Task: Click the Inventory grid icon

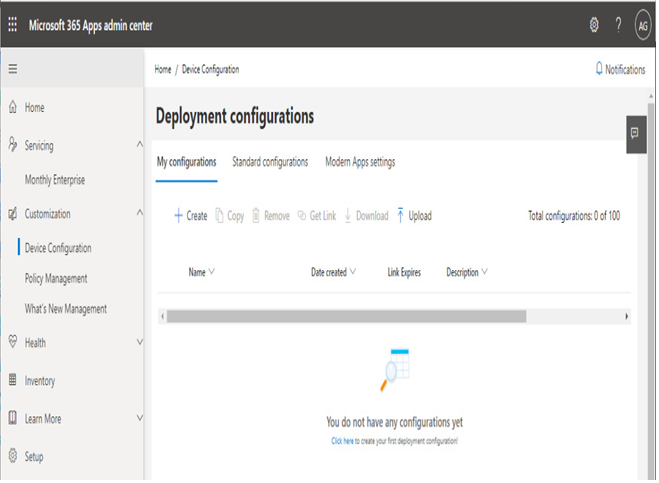Action: pyautogui.click(x=13, y=380)
